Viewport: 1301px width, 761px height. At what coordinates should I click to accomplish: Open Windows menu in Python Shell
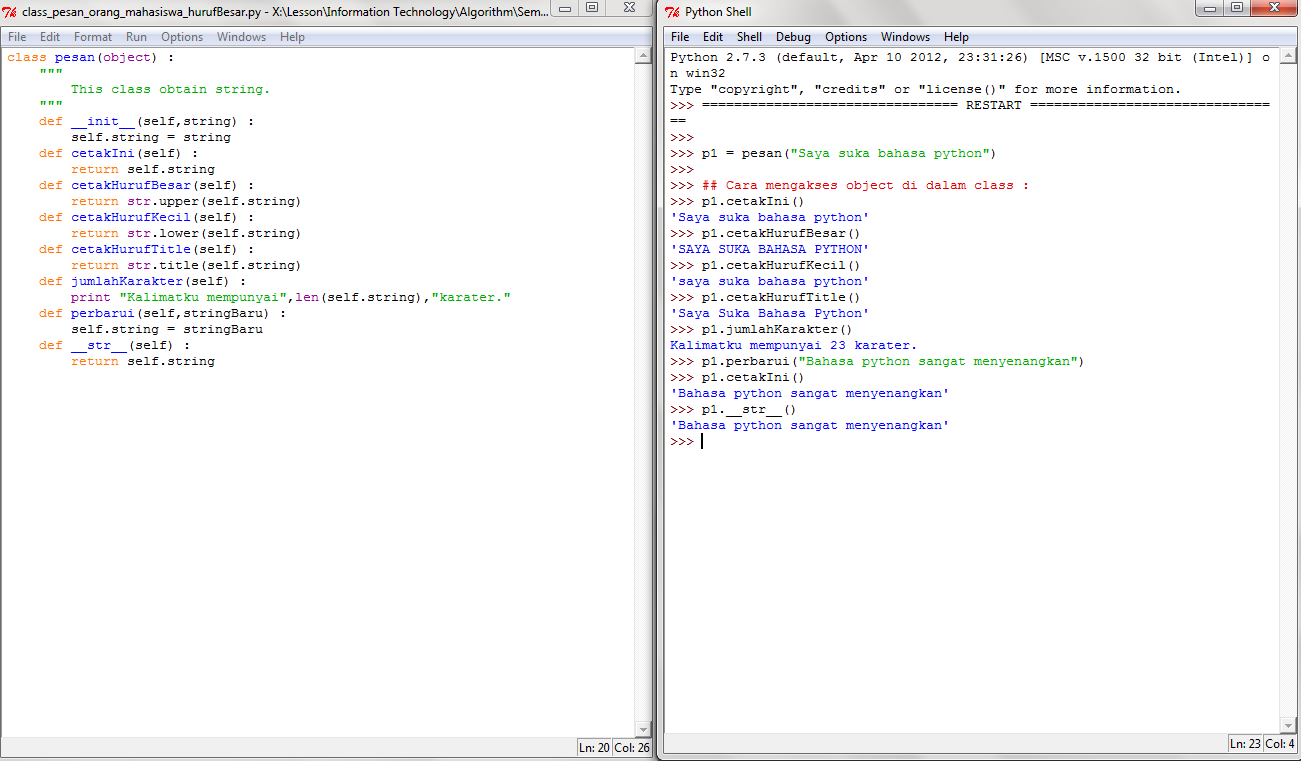point(905,37)
